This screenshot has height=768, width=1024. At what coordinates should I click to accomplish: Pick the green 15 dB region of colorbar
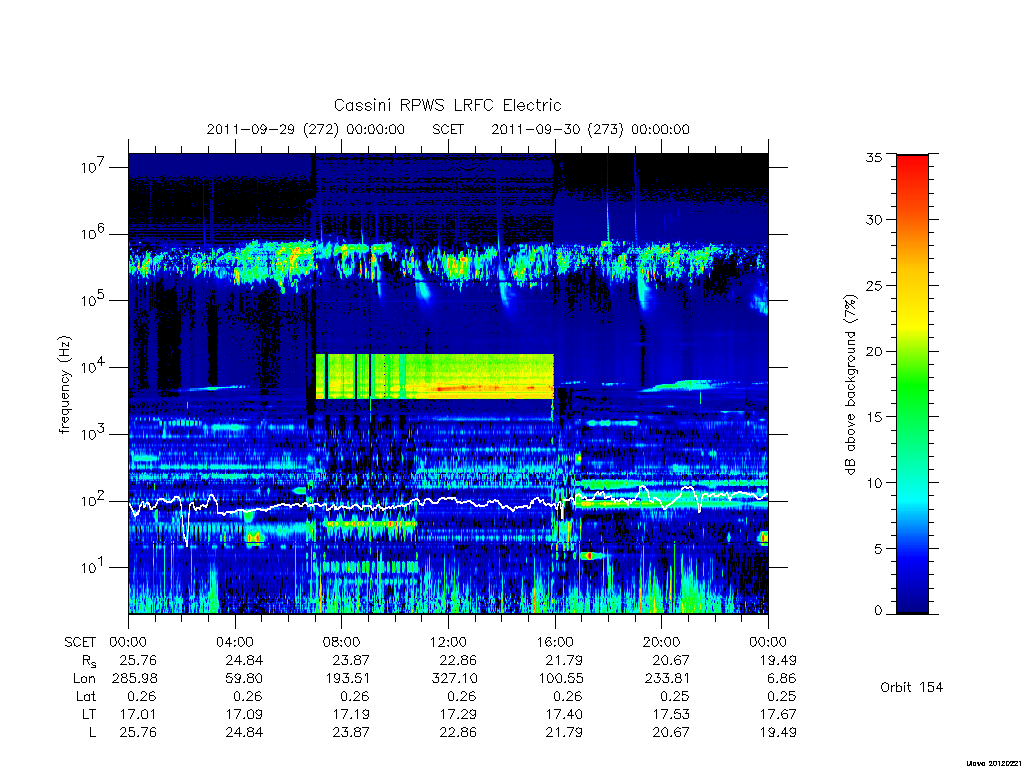pyautogui.click(x=912, y=417)
